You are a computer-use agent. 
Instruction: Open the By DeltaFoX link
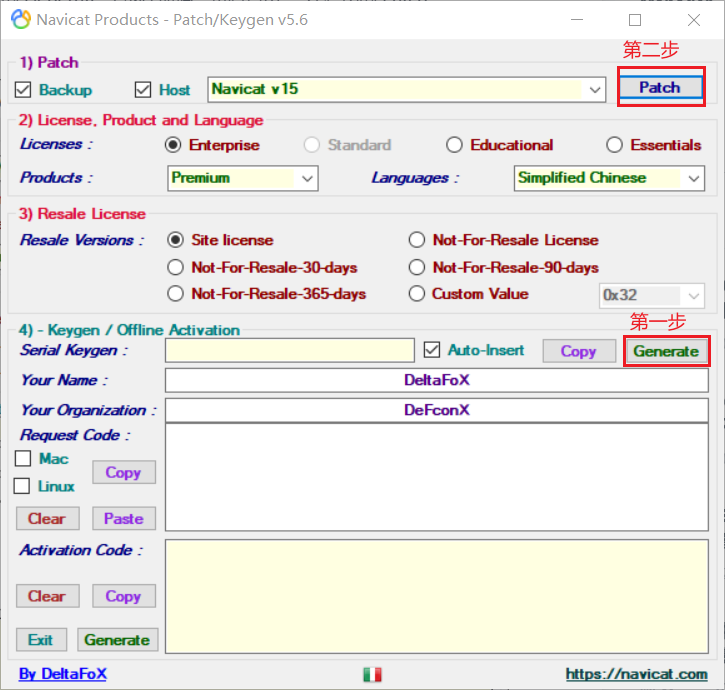pyautogui.click(x=62, y=674)
